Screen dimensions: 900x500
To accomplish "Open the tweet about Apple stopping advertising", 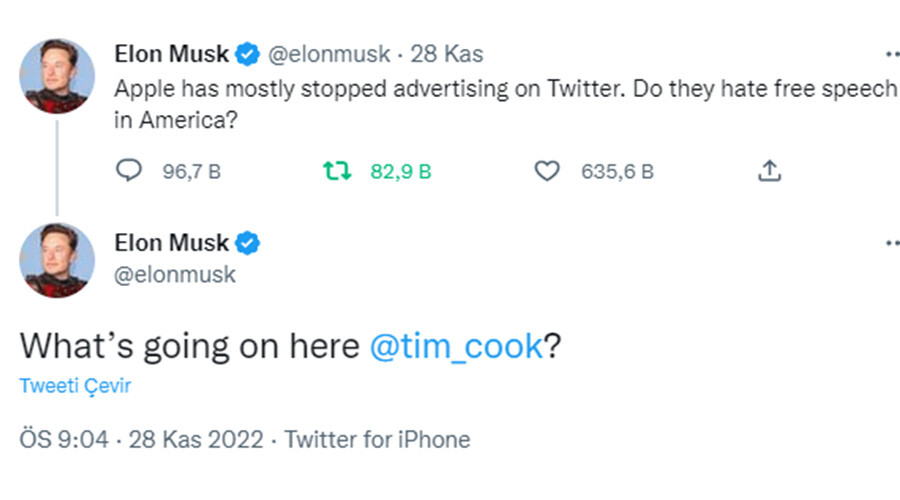I will (x=500, y=103).
